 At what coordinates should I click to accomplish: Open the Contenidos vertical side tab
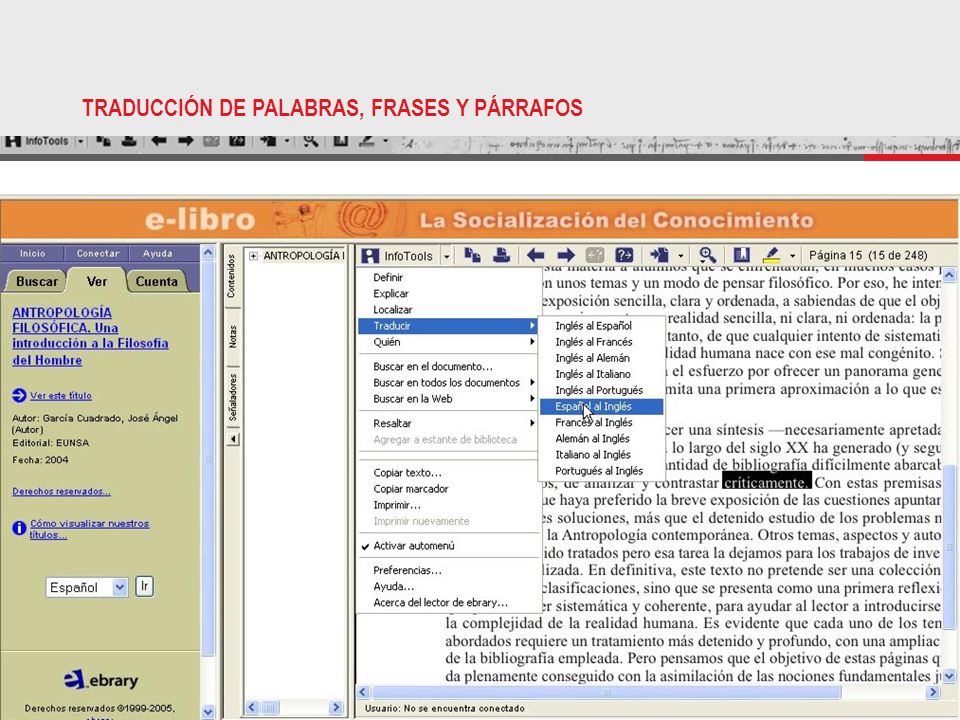231,276
